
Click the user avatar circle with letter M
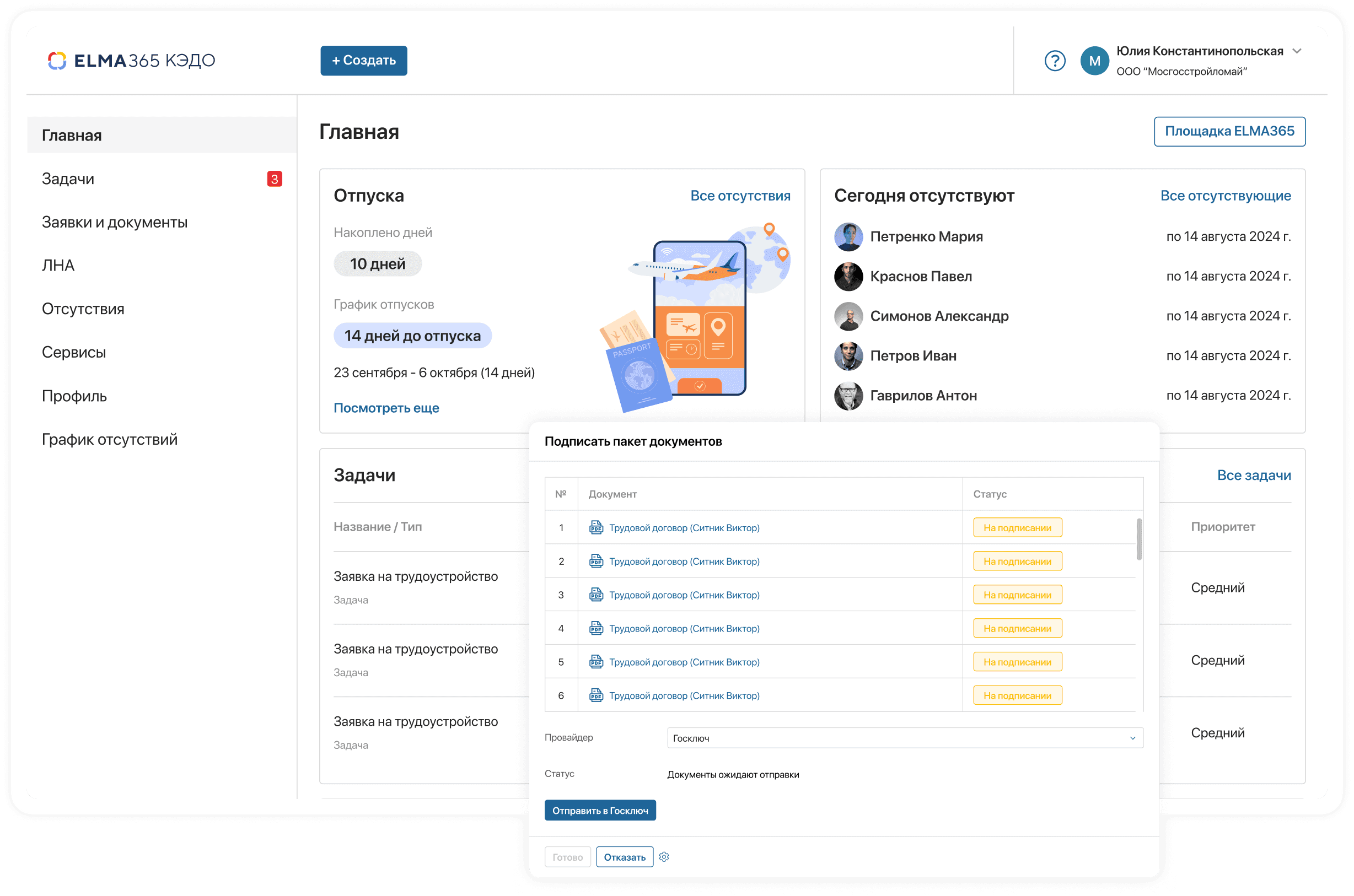pyautogui.click(x=1094, y=61)
